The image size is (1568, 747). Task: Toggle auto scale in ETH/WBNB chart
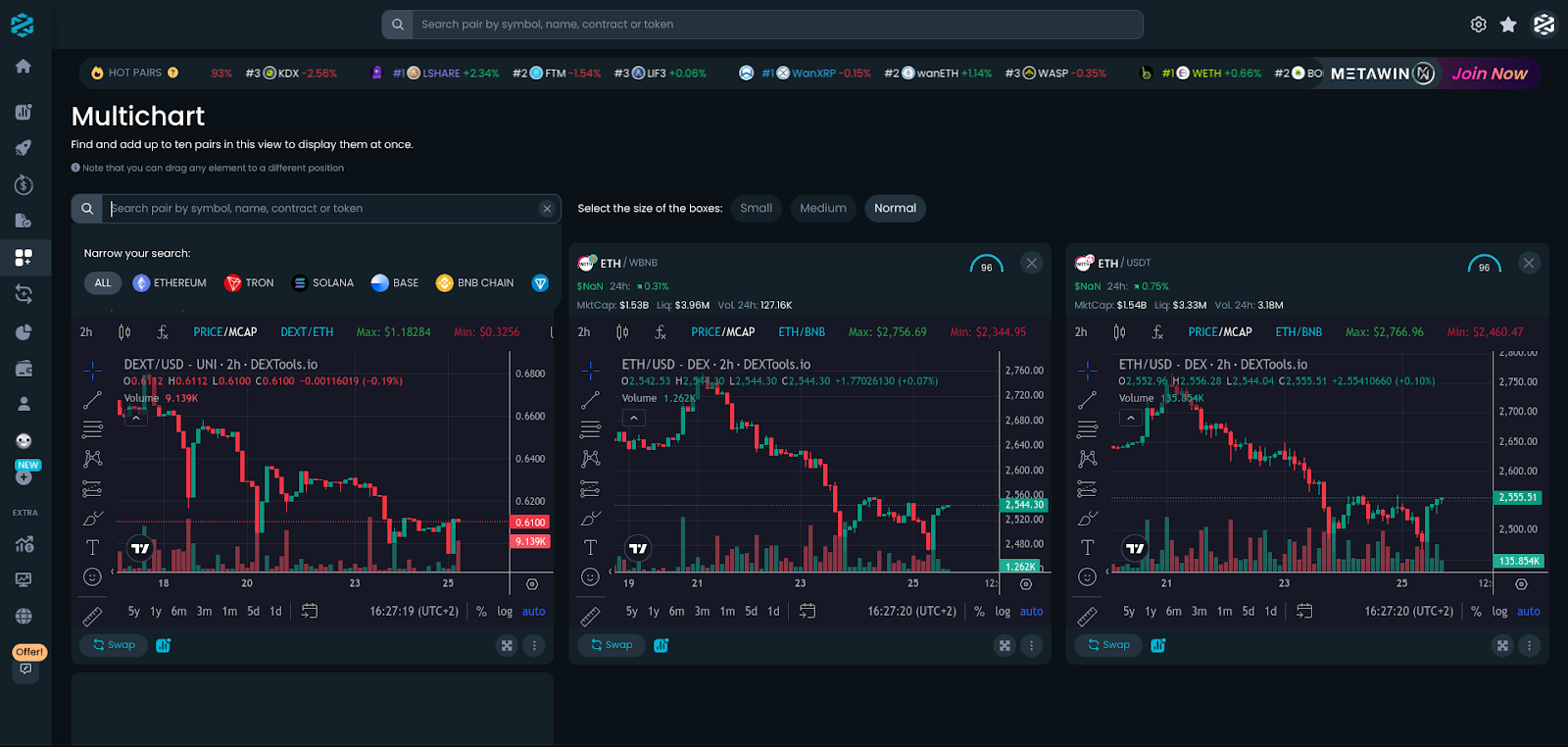(x=1032, y=611)
